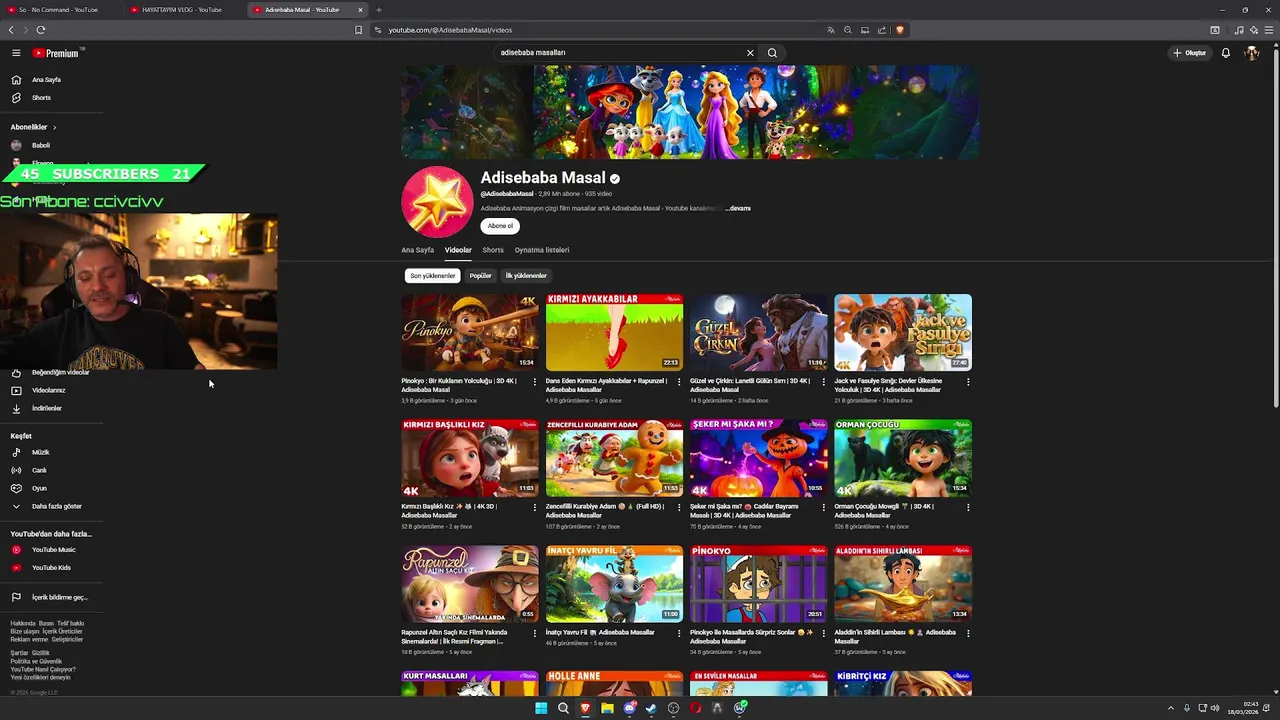Open Opera from taskbar
The width and height of the screenshot is (1280, 720).
(x=695, y=708)
